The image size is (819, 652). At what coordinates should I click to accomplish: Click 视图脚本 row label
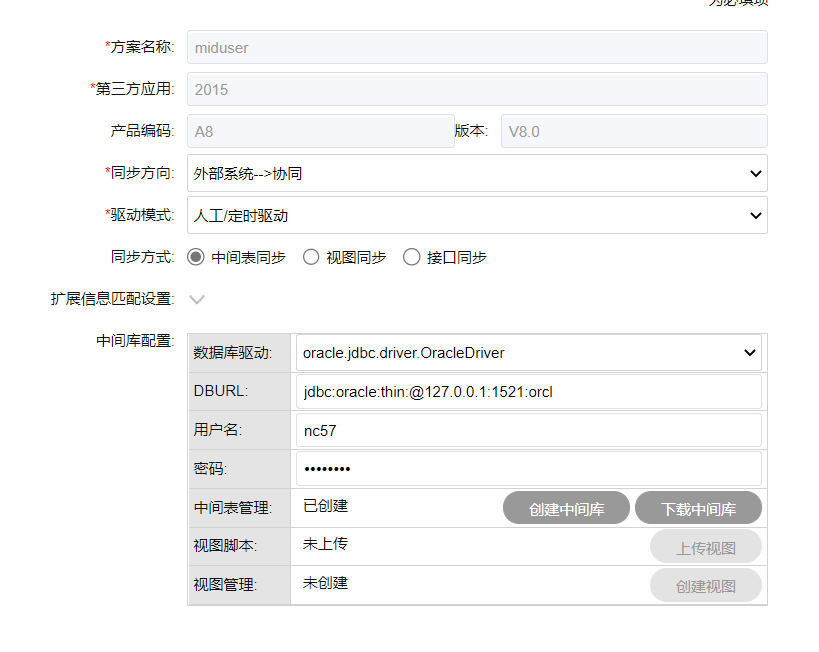[x=225, y=545]
